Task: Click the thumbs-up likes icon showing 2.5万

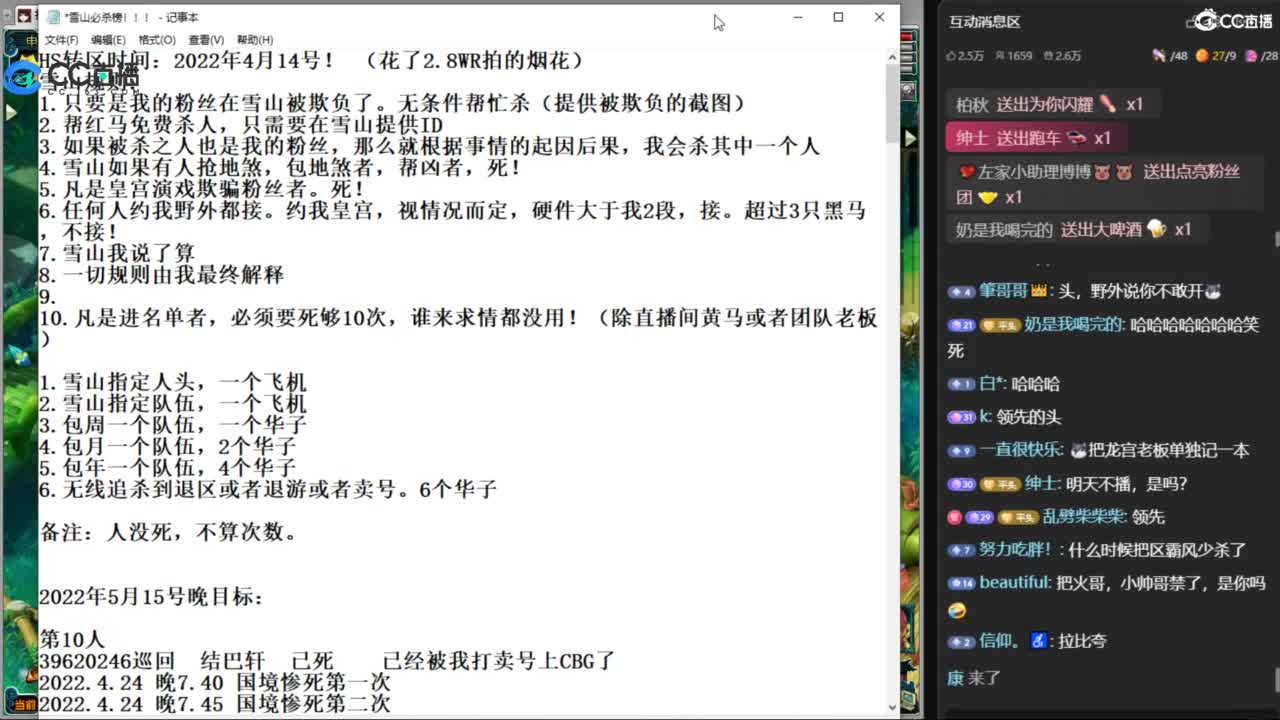Action: [x=952, y=56]
